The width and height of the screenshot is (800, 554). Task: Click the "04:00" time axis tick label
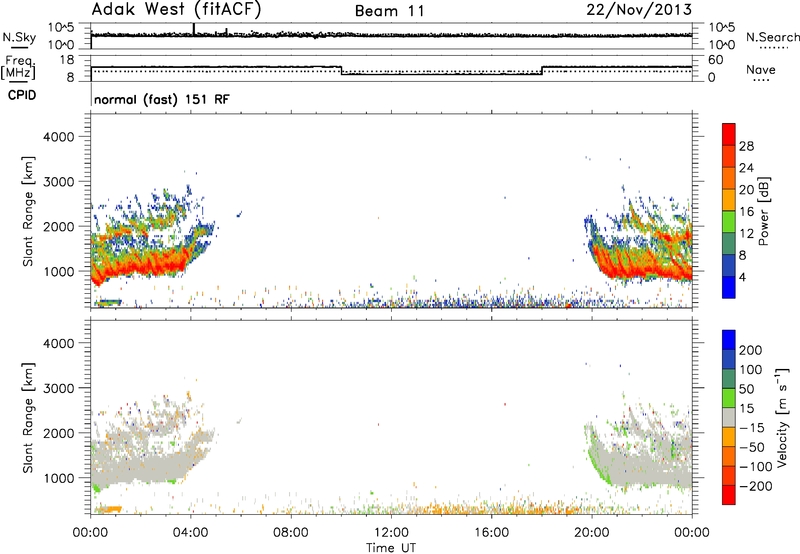[x=190, y=533]
